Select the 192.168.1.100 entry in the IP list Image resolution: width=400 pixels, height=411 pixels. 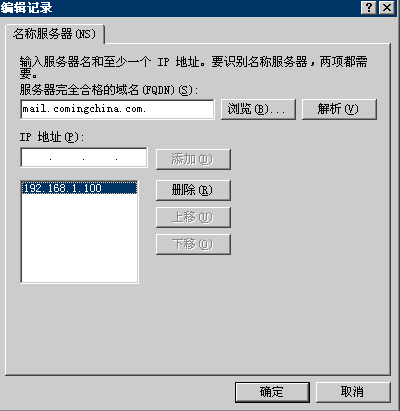[x=79, y=188]
